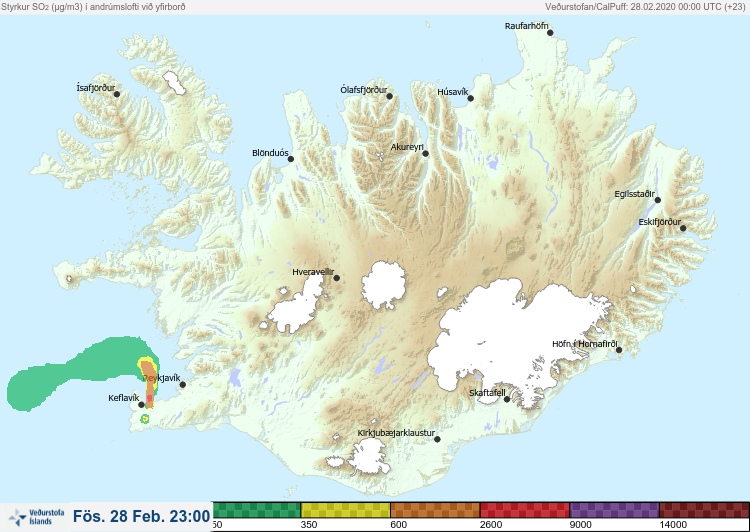Screen dimensions: 750x532
Task: Click the orange legend swatch (600–2600)
Action: click(435, 510)
